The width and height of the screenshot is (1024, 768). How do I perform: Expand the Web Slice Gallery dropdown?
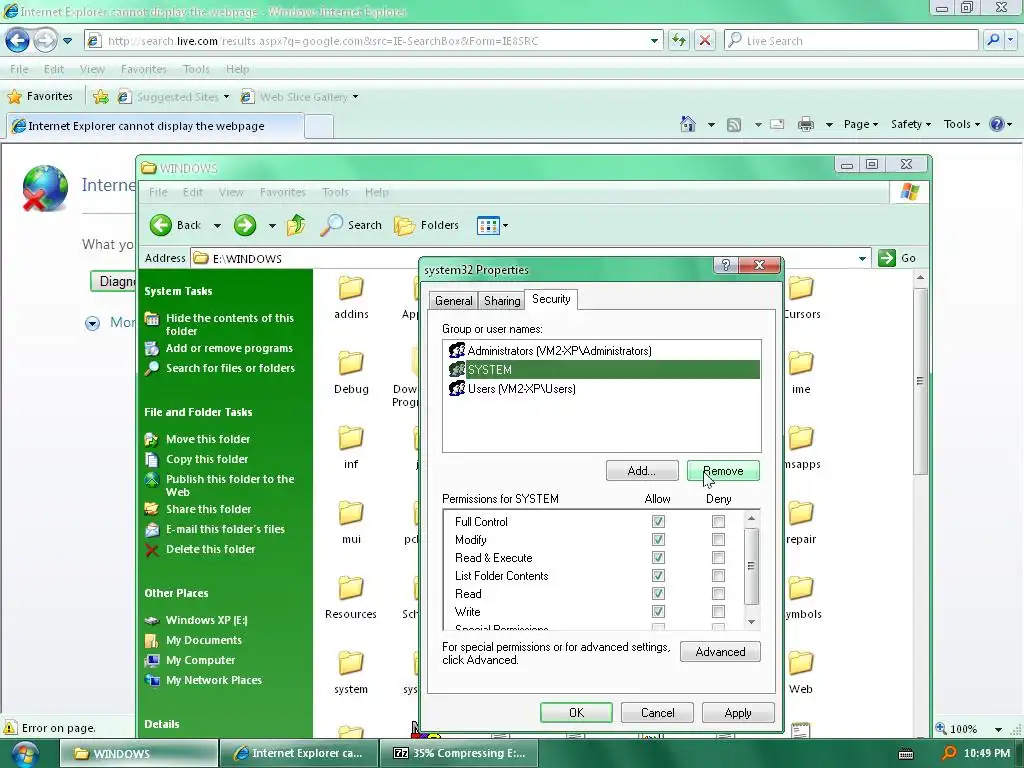tap(355, 97)
